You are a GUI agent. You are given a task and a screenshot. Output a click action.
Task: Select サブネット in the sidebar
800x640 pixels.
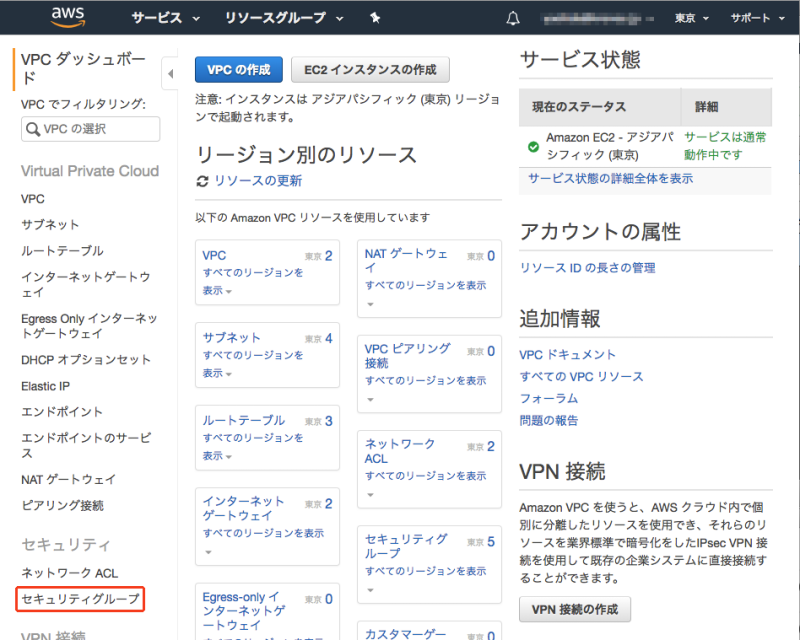pyautogui.click(x=50, y=225)
